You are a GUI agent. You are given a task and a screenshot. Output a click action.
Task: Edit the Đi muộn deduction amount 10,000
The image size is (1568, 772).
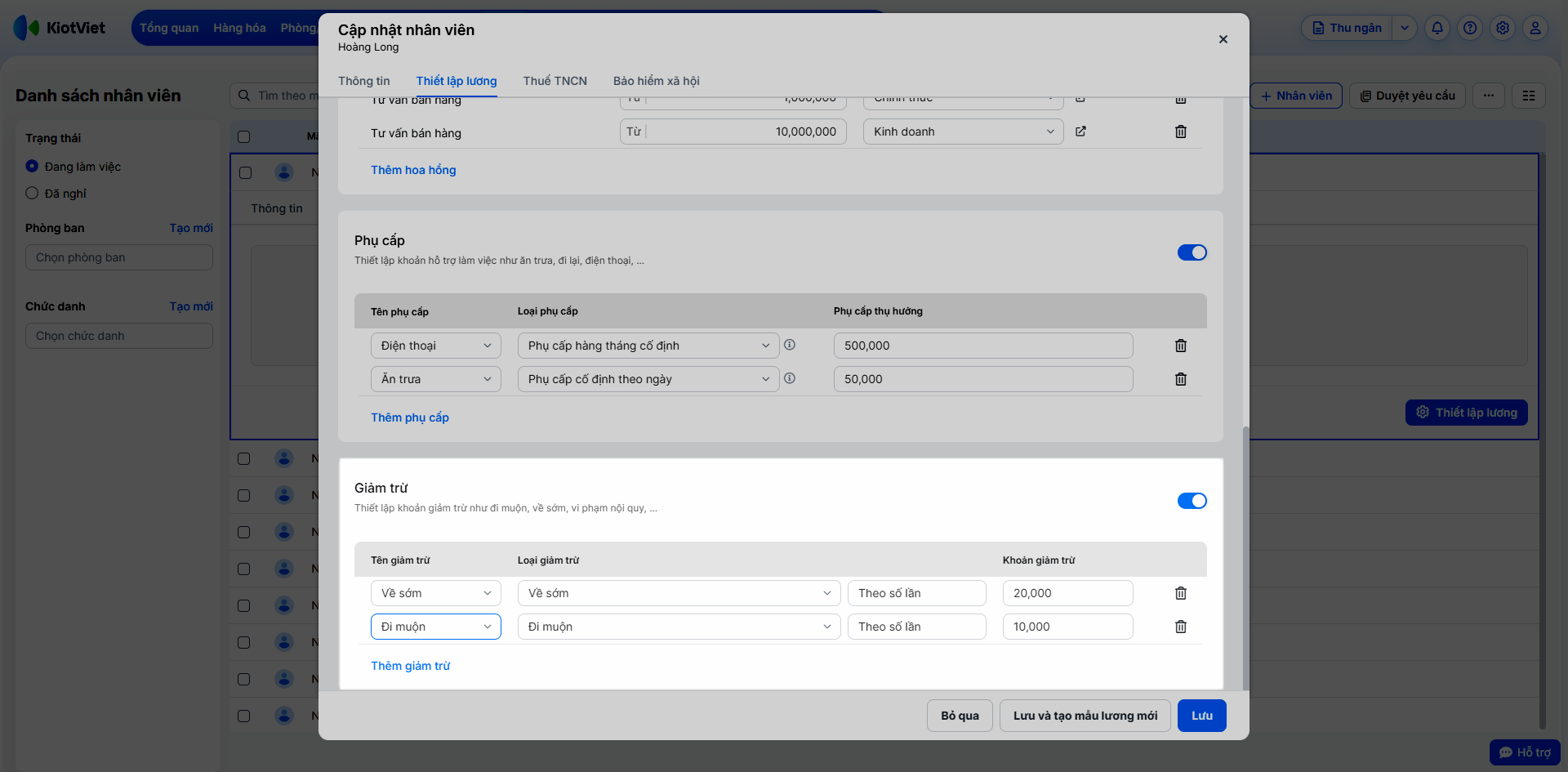1068,627
